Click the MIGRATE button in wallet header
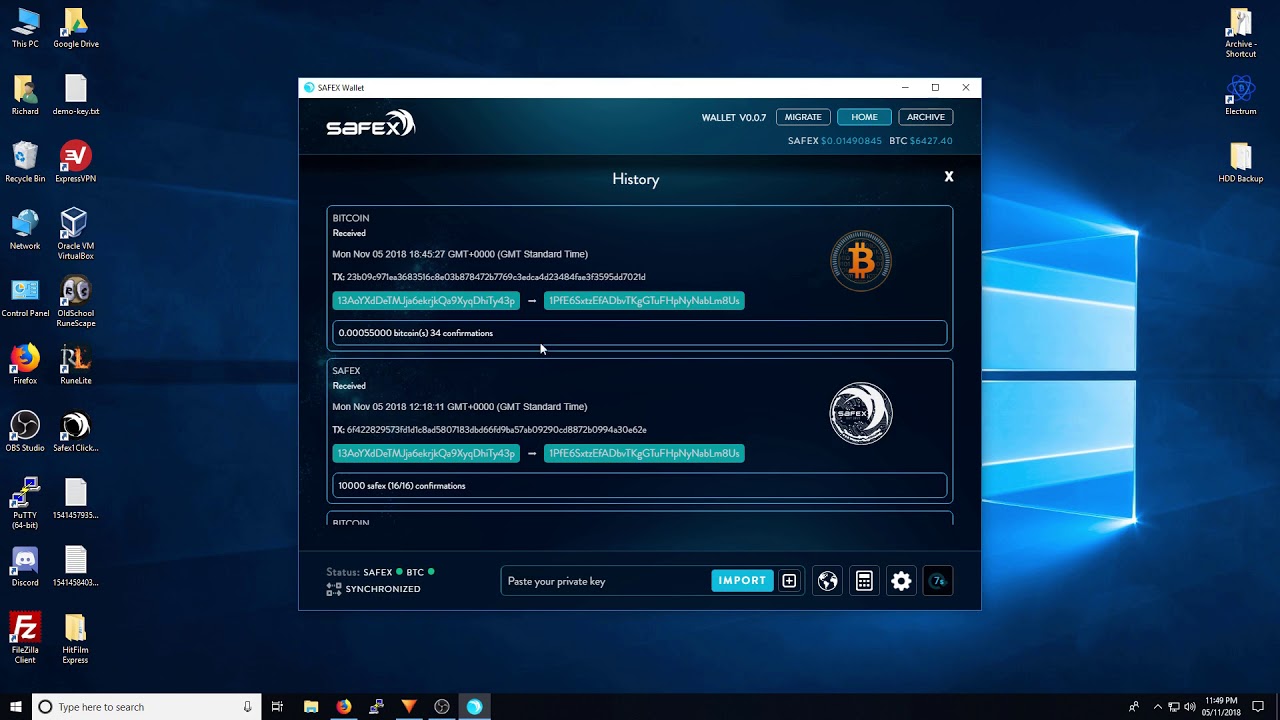Screen dimensions: 1280x720 pos(803,117)
